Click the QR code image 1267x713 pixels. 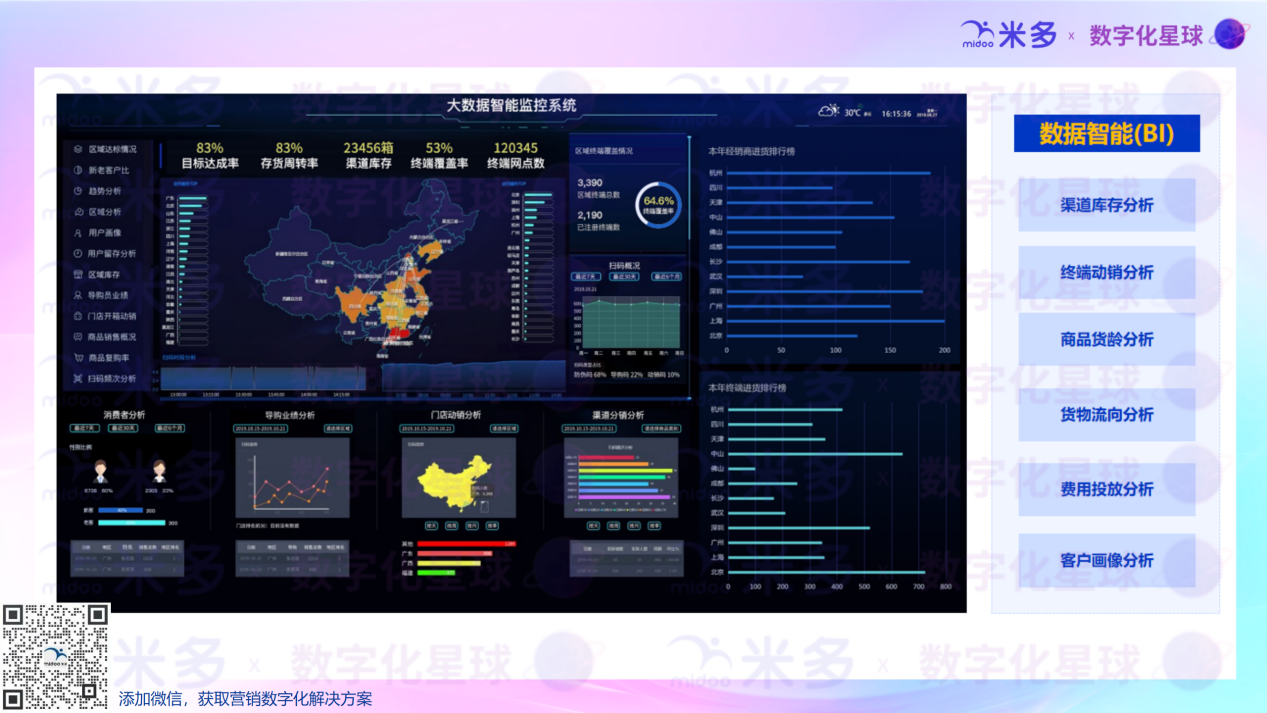(x=55, y=655)
